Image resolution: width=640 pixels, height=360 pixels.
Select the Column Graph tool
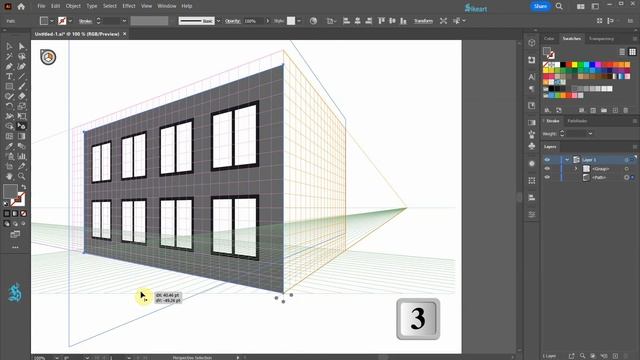22,156
